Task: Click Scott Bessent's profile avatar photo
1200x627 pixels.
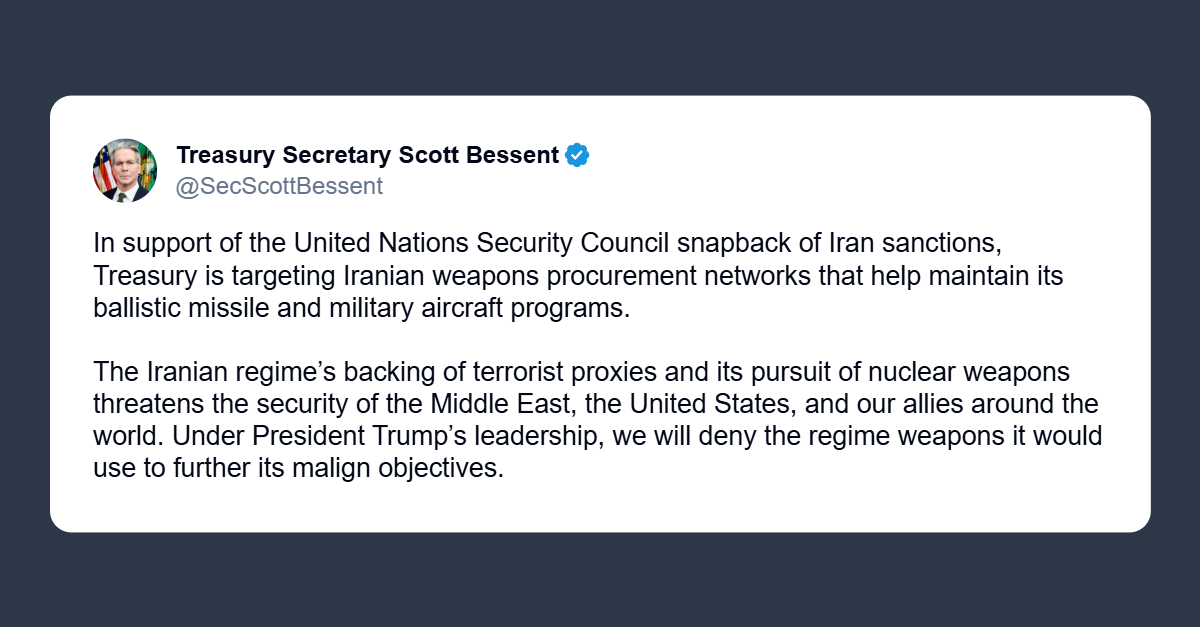Action: (125, 170)
